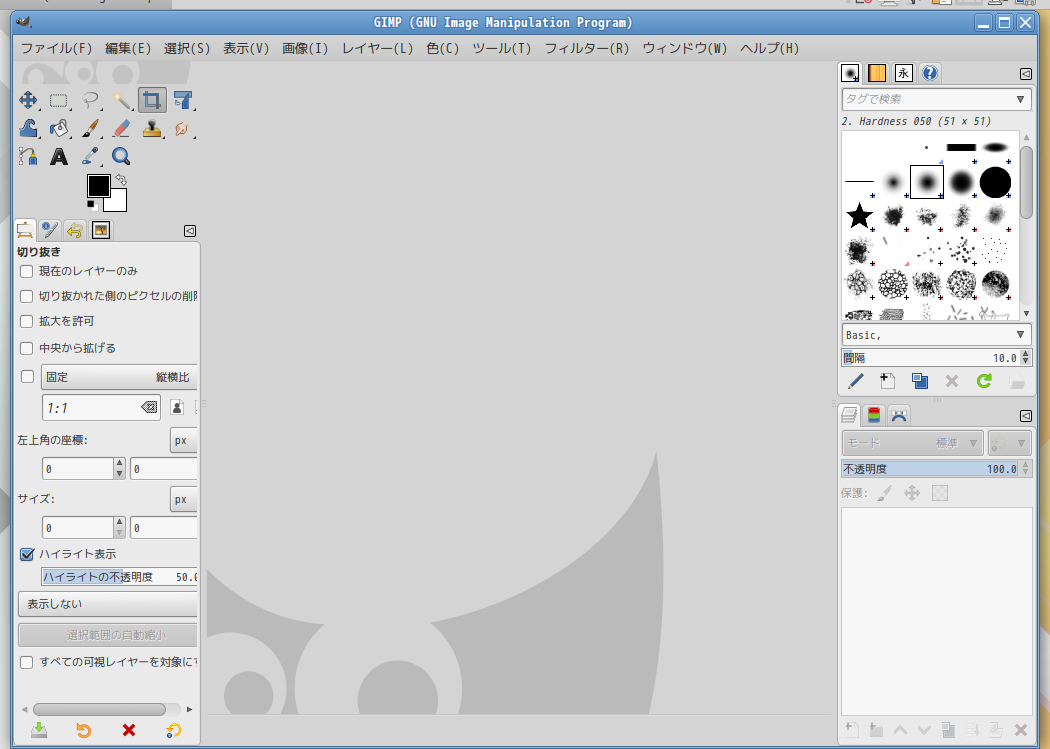
Task: Click the delete layer icon in layers panel
Action: tap(1021, 730)
